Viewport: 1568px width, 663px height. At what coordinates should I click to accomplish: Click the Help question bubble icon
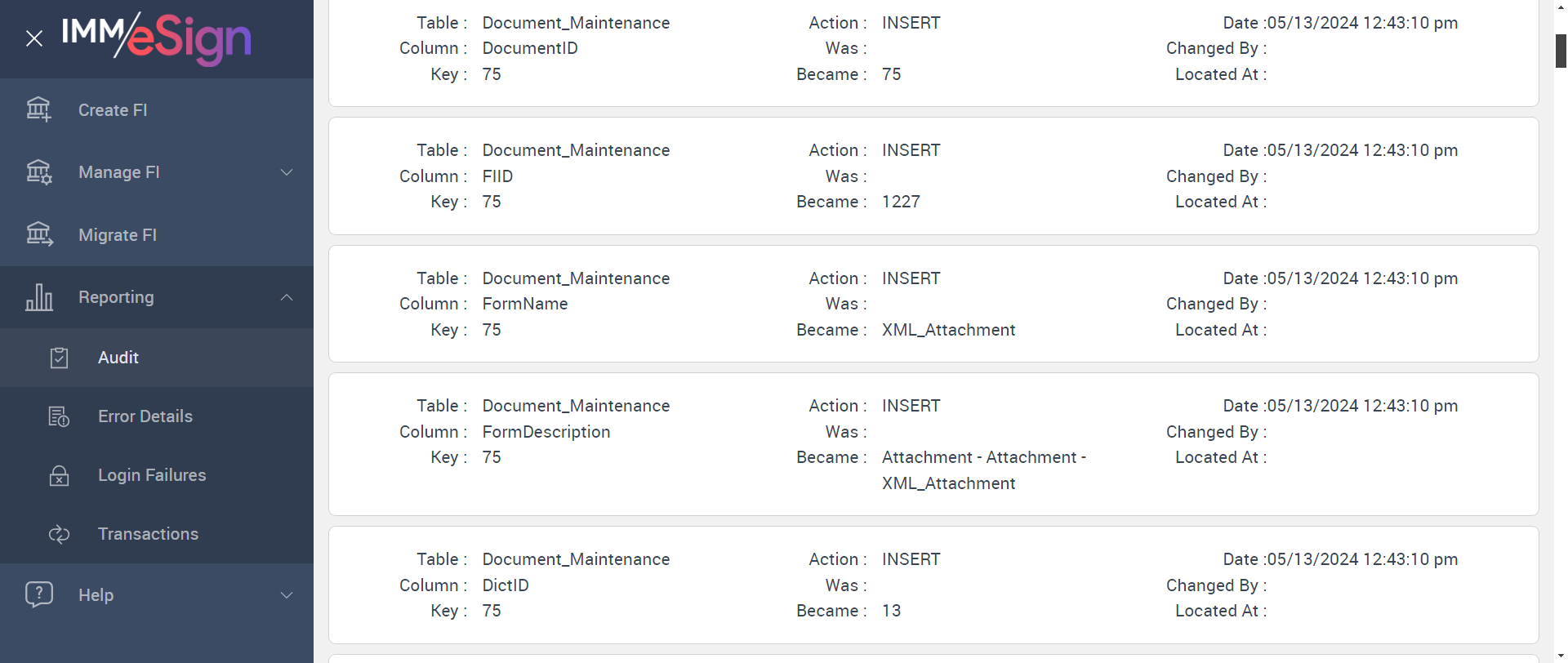[38, 594]
